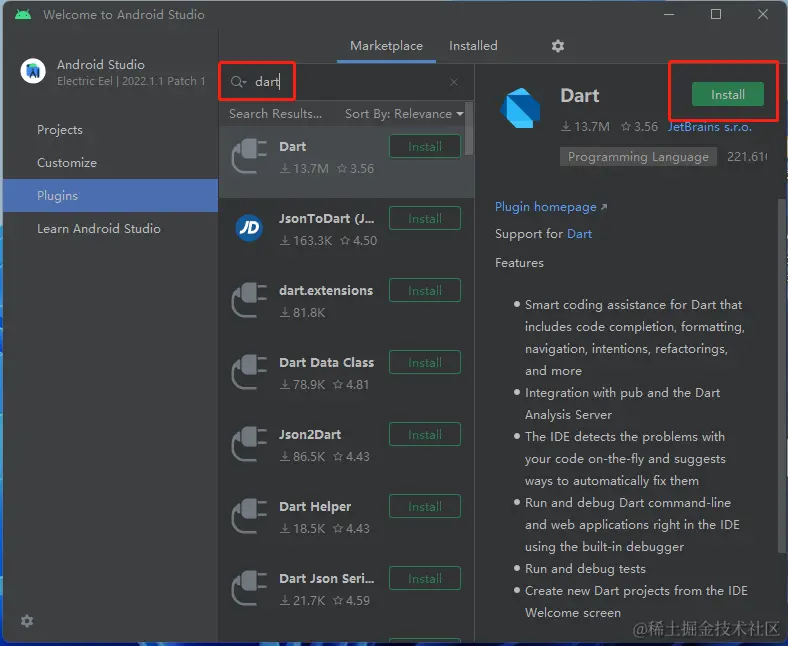Click the Dart Json Seri... plugin icon
788x646 pixels.
click(x=249, y=588)
